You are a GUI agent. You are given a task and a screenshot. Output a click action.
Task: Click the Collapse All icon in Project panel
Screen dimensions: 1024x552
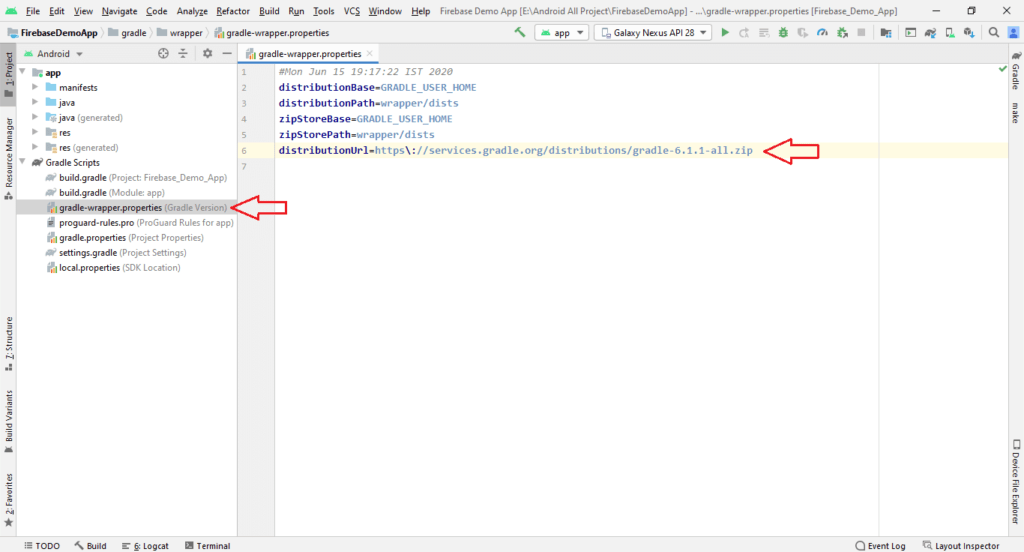pos(183,54)
